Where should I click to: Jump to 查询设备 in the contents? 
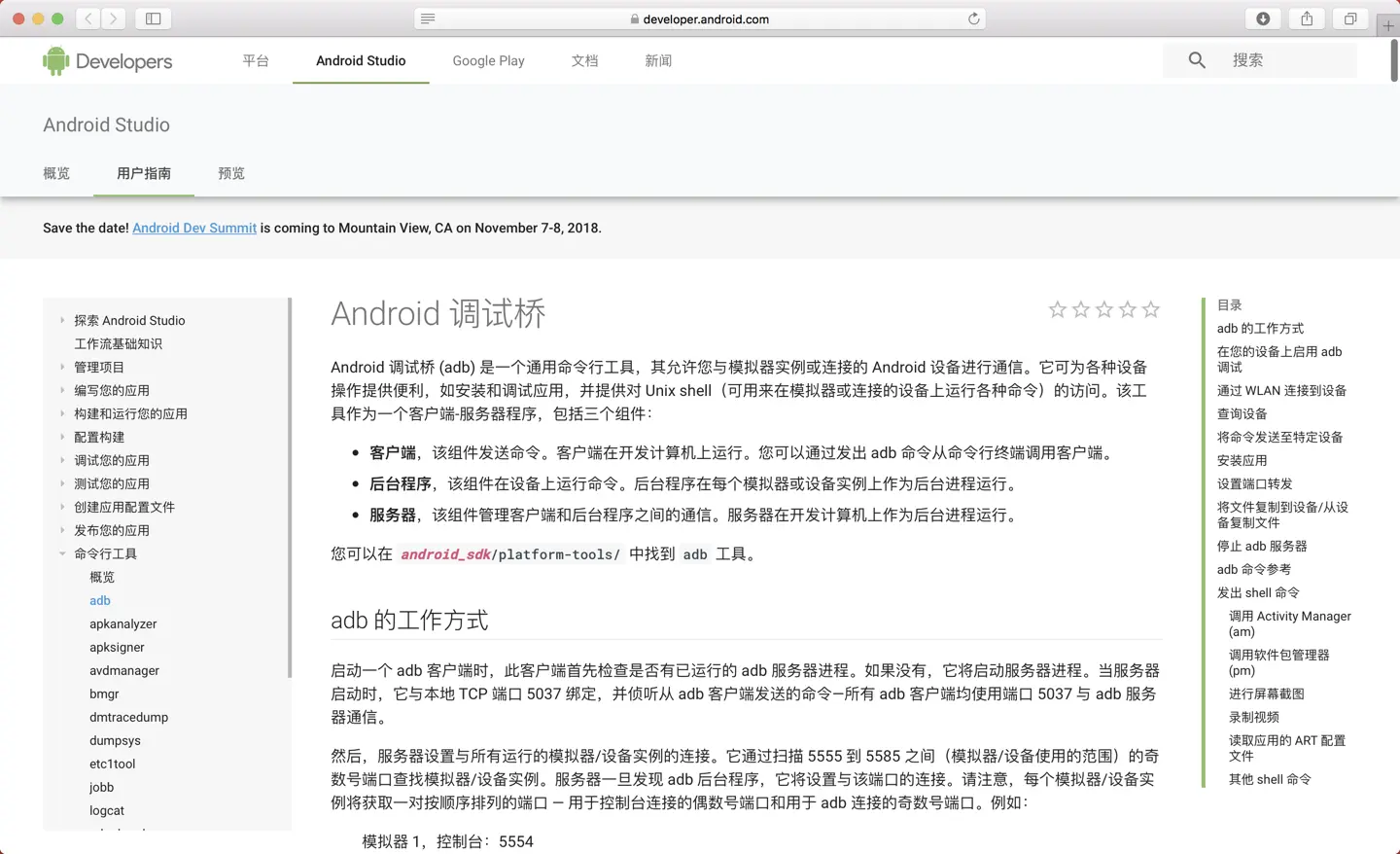1242,413
